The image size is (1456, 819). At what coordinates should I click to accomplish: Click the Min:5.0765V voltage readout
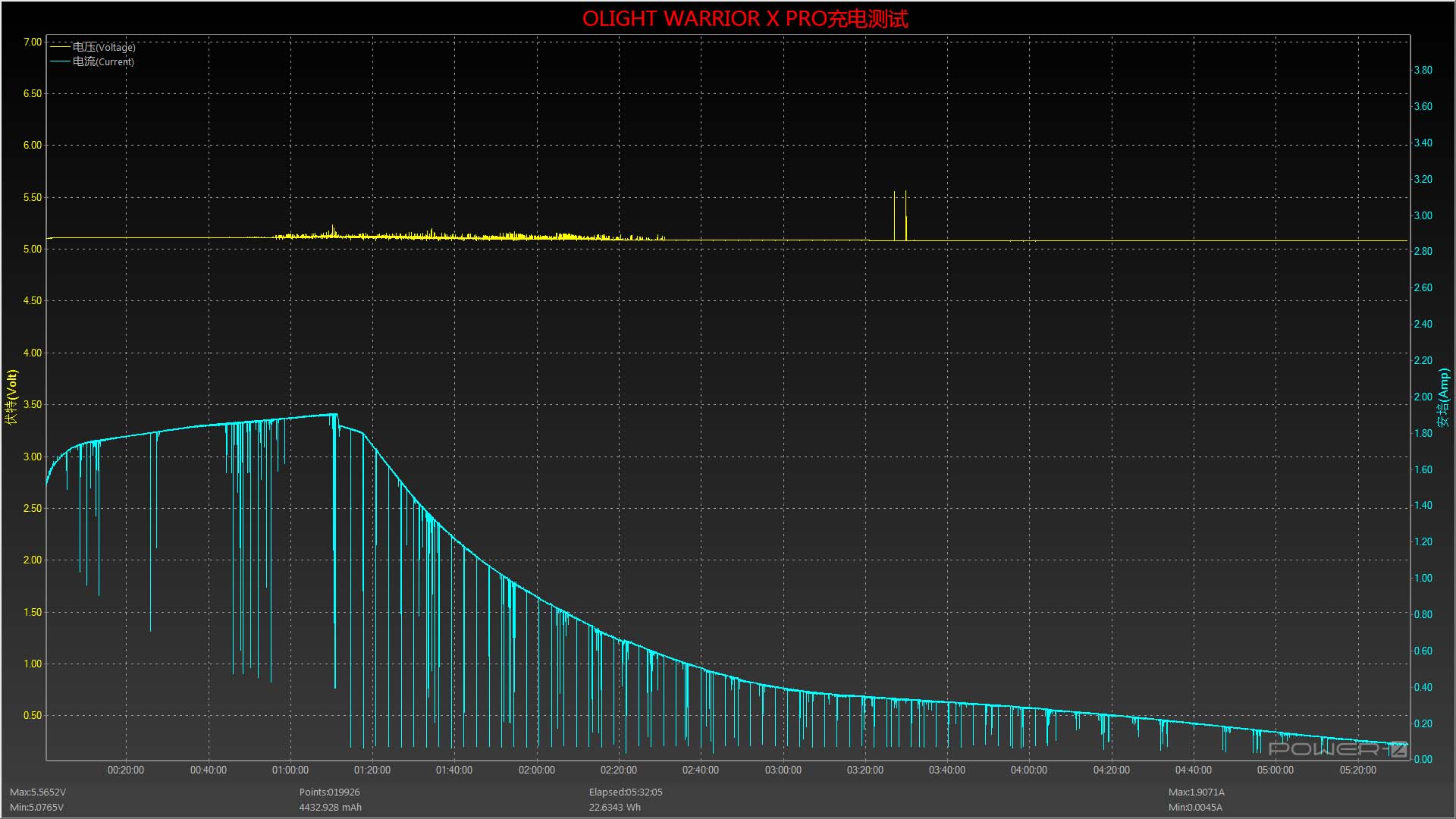(x=36, y=807)
